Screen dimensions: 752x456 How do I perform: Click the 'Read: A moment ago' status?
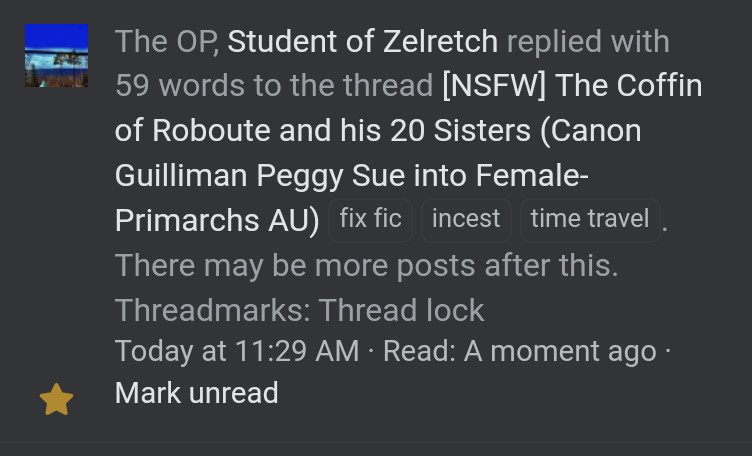coord(519,351)
